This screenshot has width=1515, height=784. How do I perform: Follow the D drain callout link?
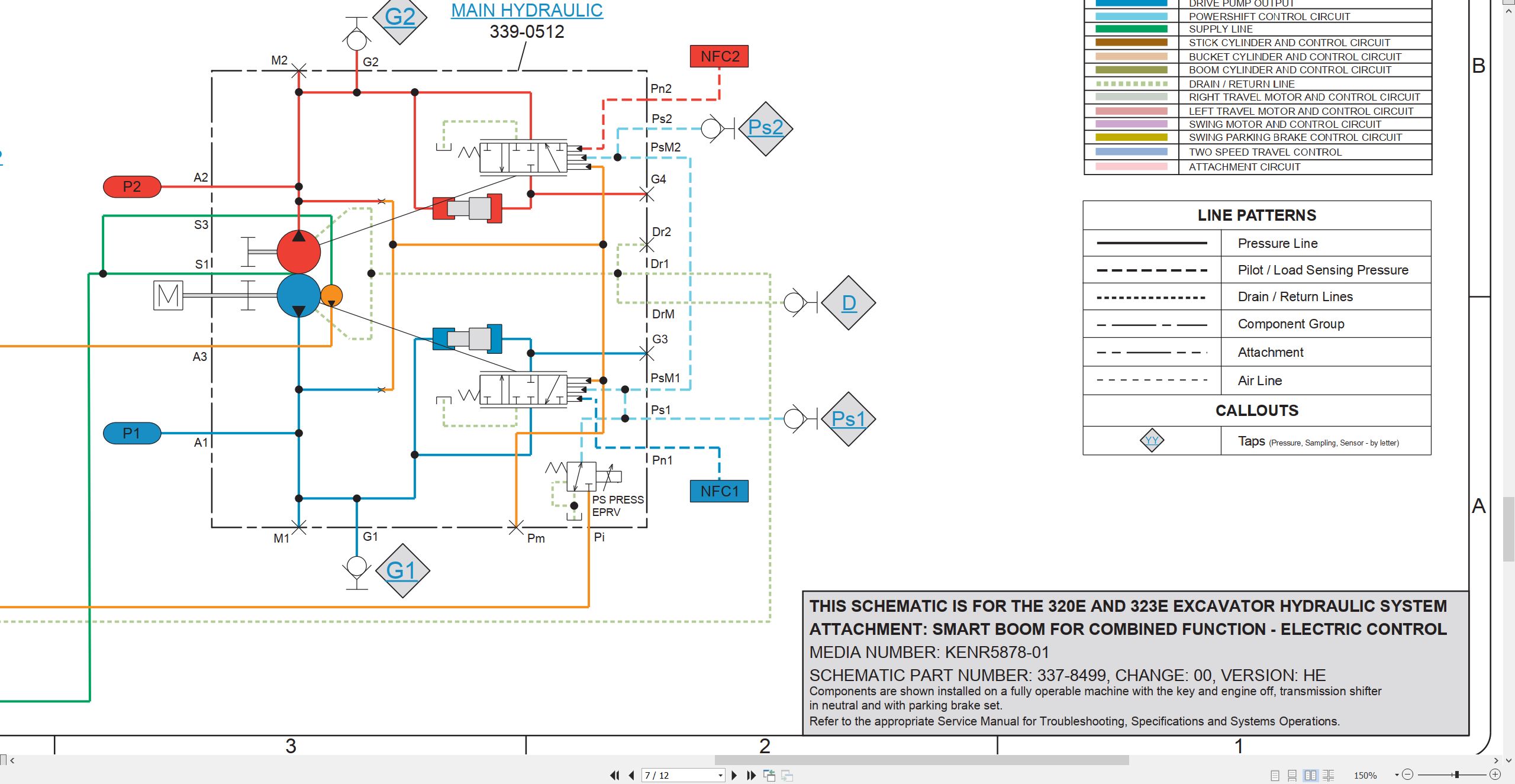(849, 303)
